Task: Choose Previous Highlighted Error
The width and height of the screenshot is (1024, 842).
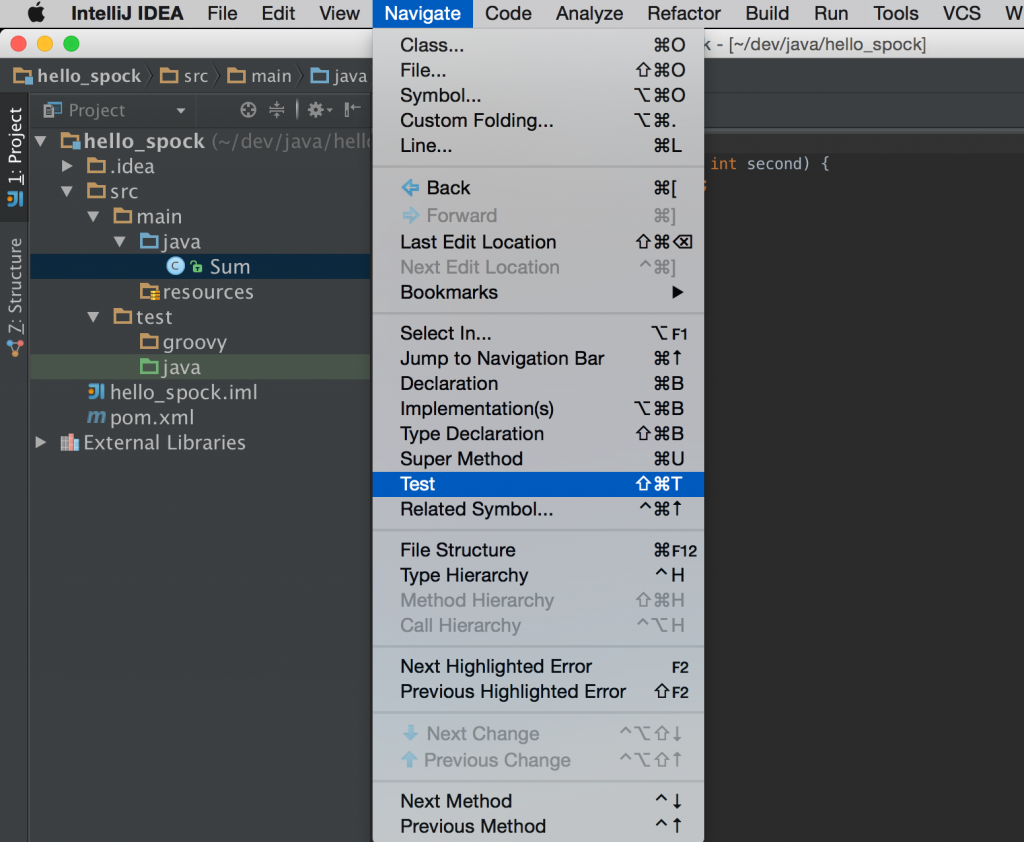Action: [x=538, y=691]
